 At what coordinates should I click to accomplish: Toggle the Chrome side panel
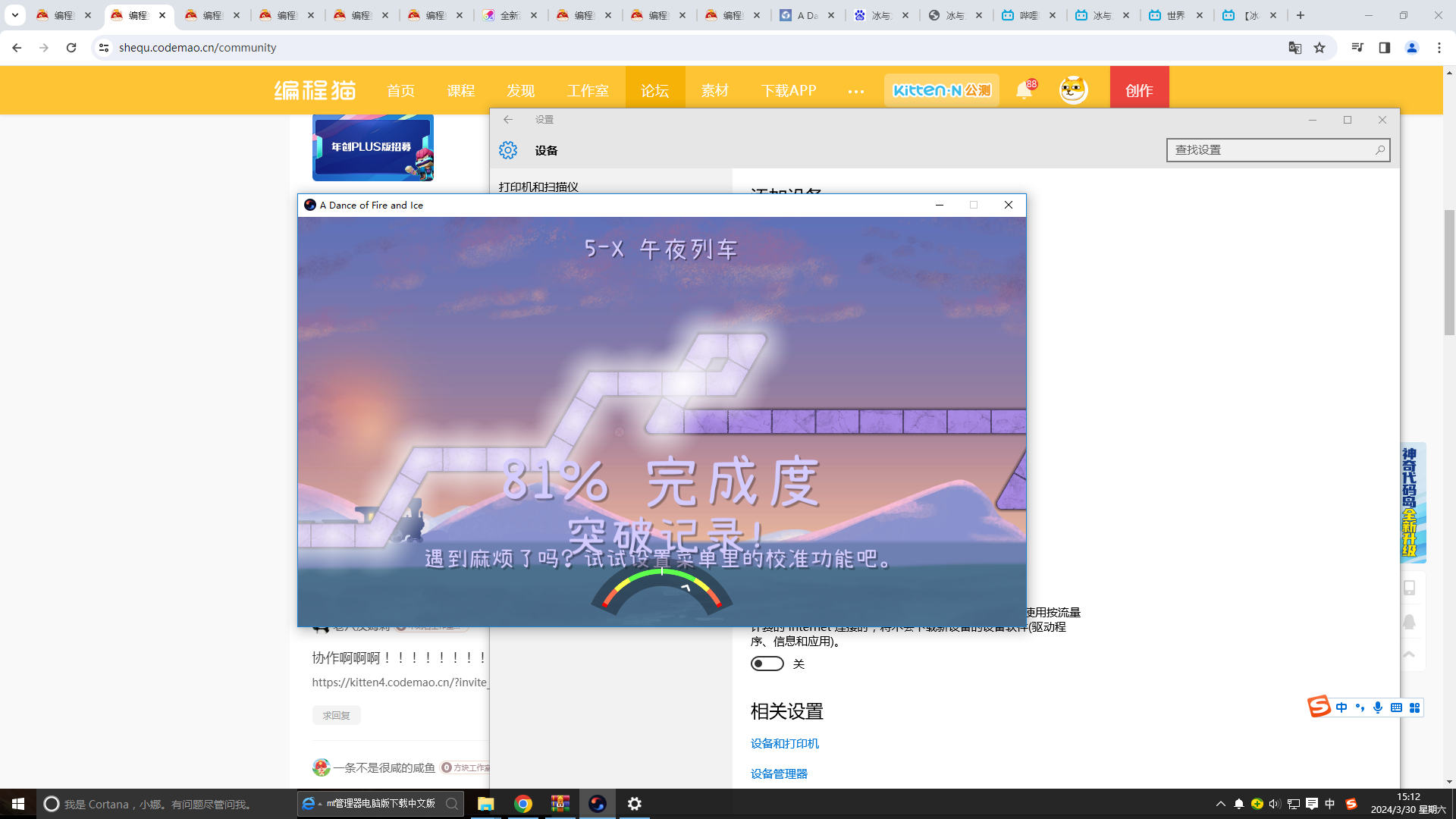pyautogui.click(x=1385, y=48)
